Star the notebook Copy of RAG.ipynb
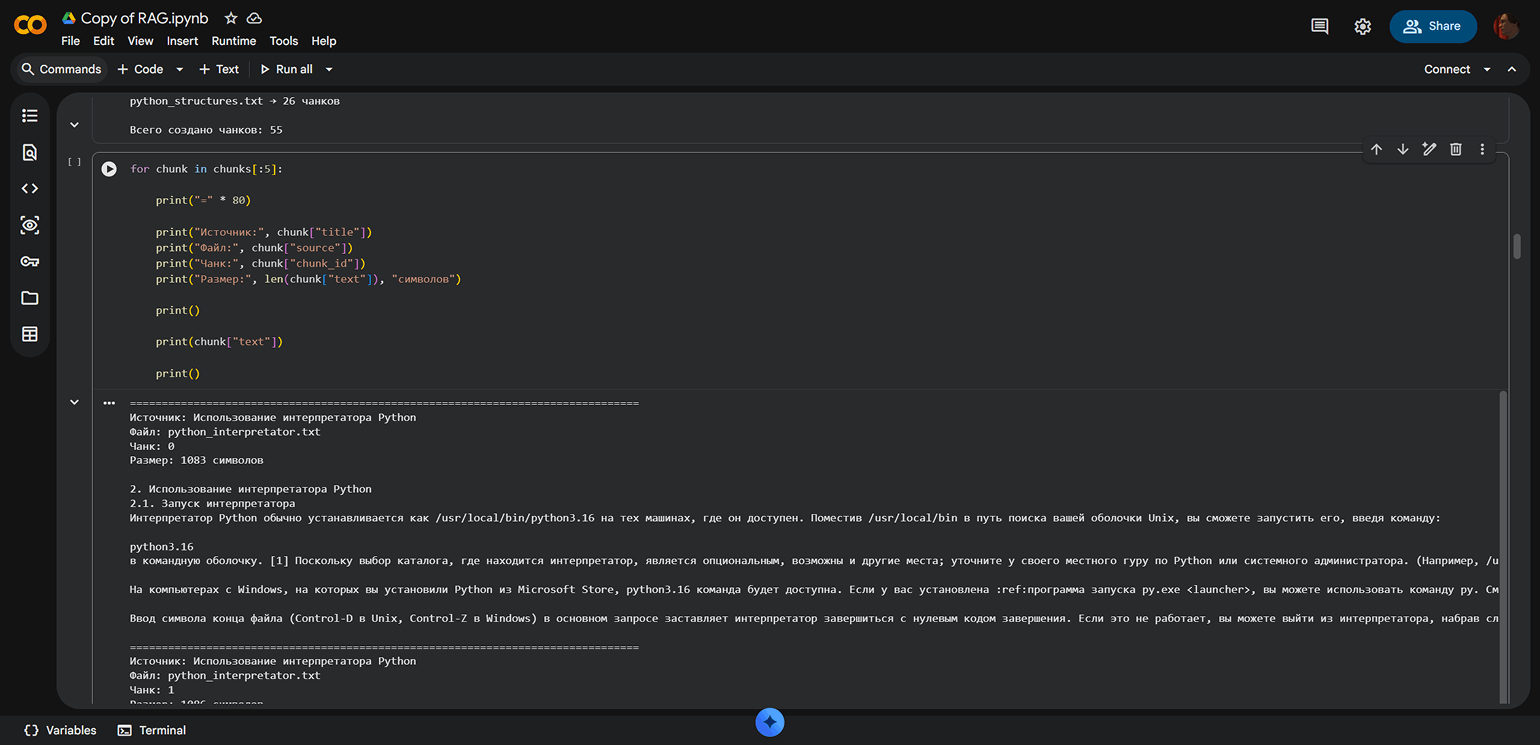 231,18
